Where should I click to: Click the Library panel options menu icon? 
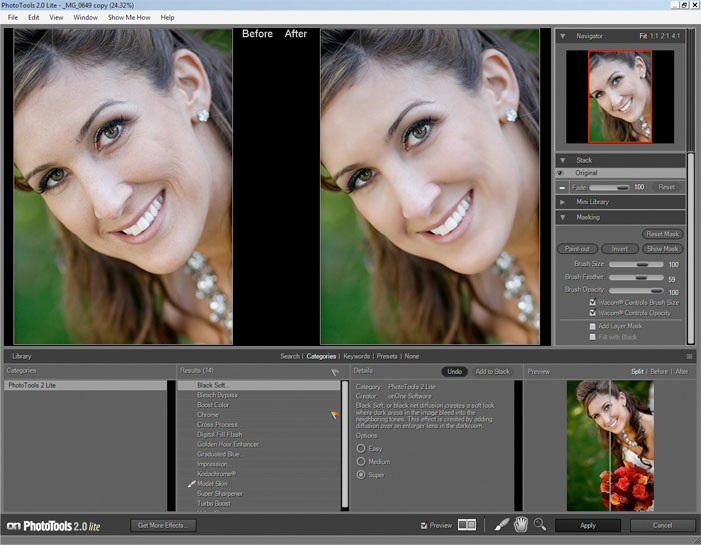point(689,356)
